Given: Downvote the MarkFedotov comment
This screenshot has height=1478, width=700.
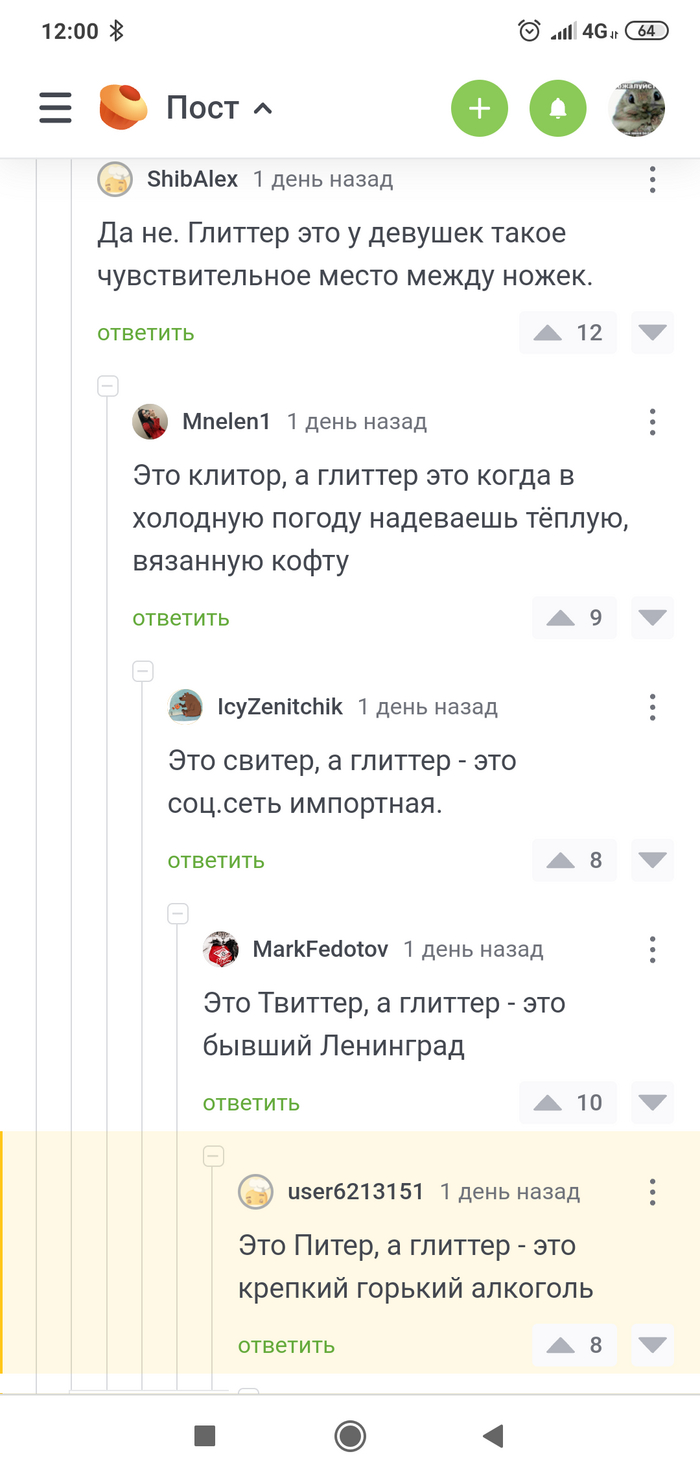Looking at the screenshot, I should 652,1102.
